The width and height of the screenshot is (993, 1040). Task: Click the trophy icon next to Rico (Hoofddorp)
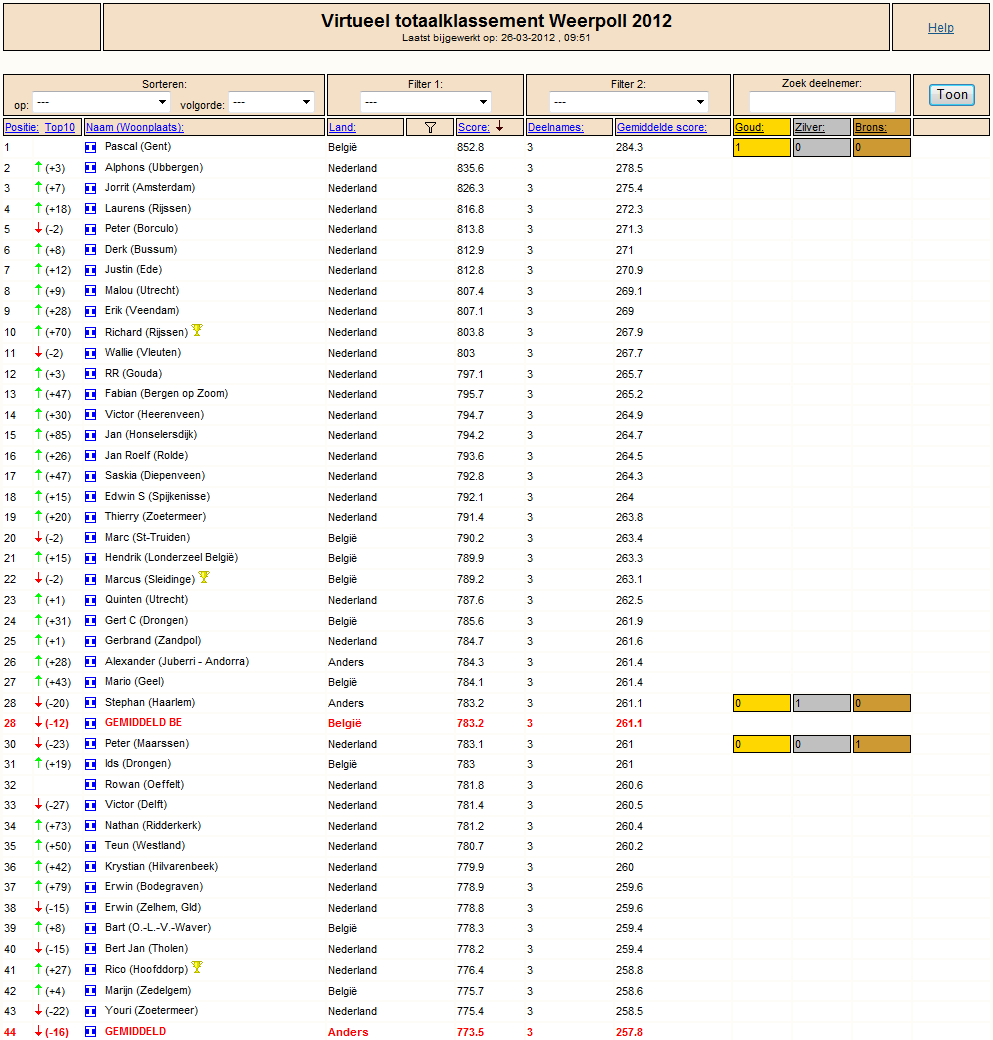click(x=197, y=967)
